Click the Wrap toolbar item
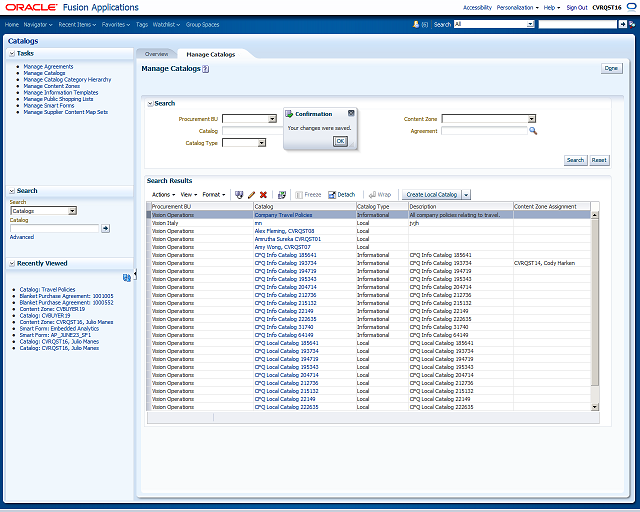640x512 pixels. (x=380, y=195)
